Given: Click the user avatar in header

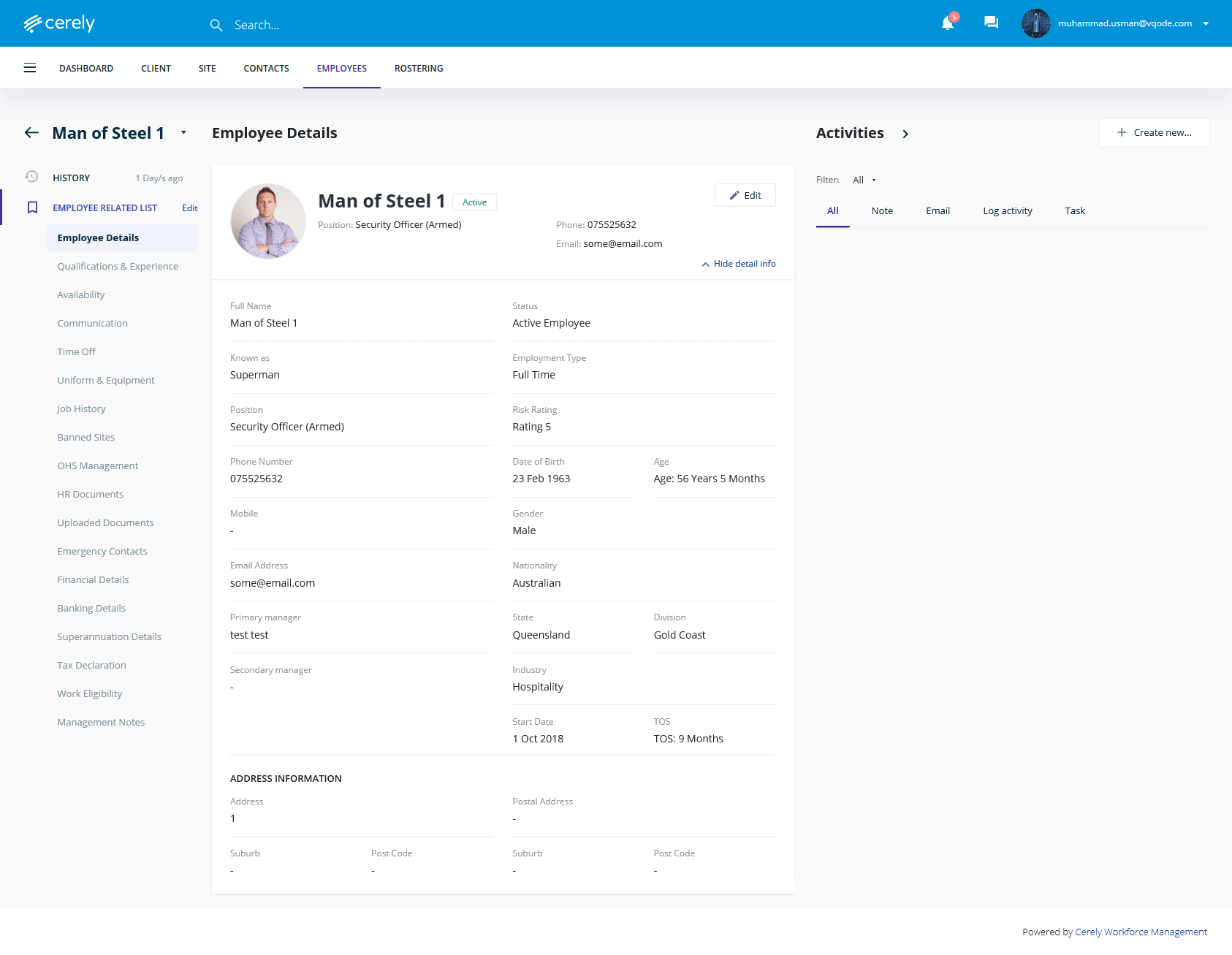Looking at the screenshot, I should 1035,23.
